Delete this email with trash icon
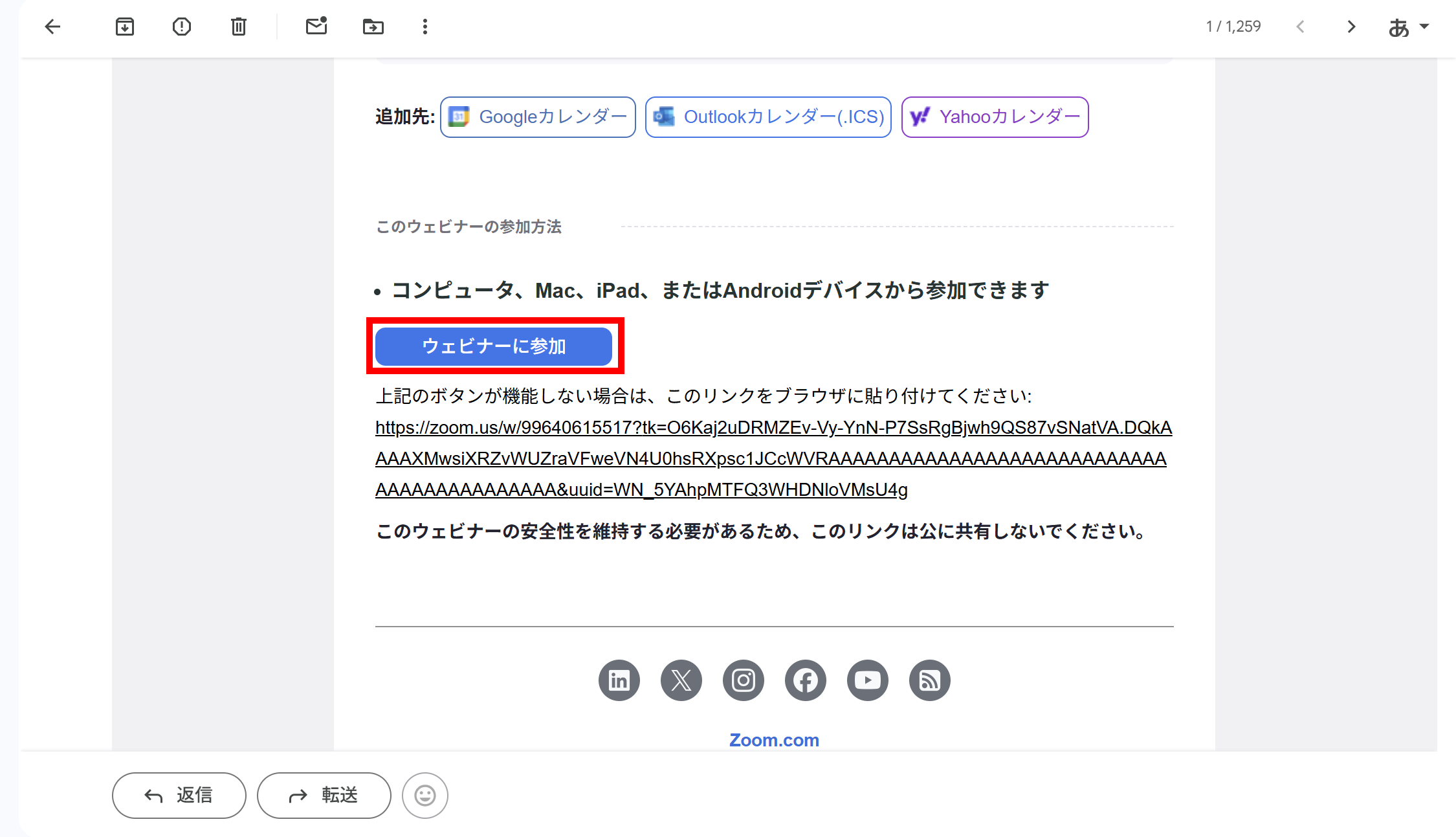Image resolution: width=1456 pixels, height=837 pixels. point(239,27)
